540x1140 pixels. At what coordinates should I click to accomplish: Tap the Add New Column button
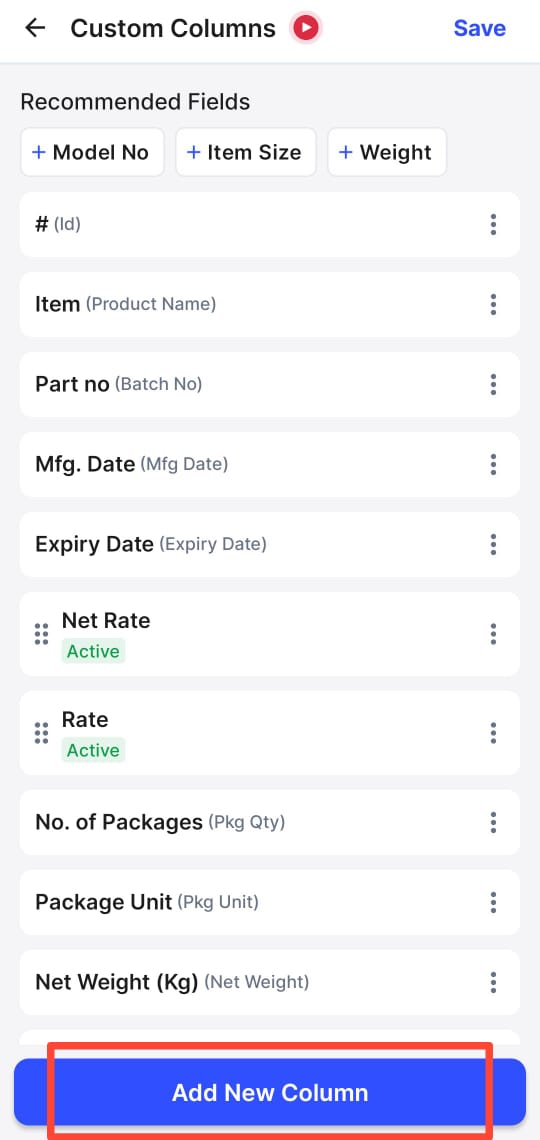coord(270,1092)
